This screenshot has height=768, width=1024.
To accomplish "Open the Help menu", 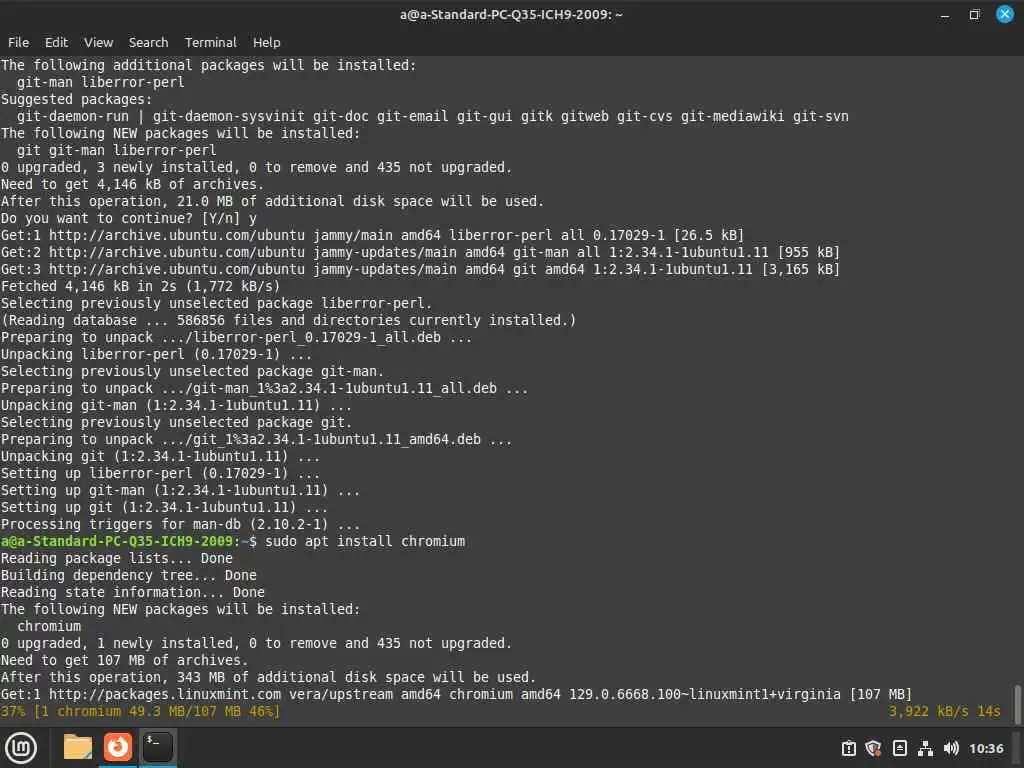I will [266, 42].
